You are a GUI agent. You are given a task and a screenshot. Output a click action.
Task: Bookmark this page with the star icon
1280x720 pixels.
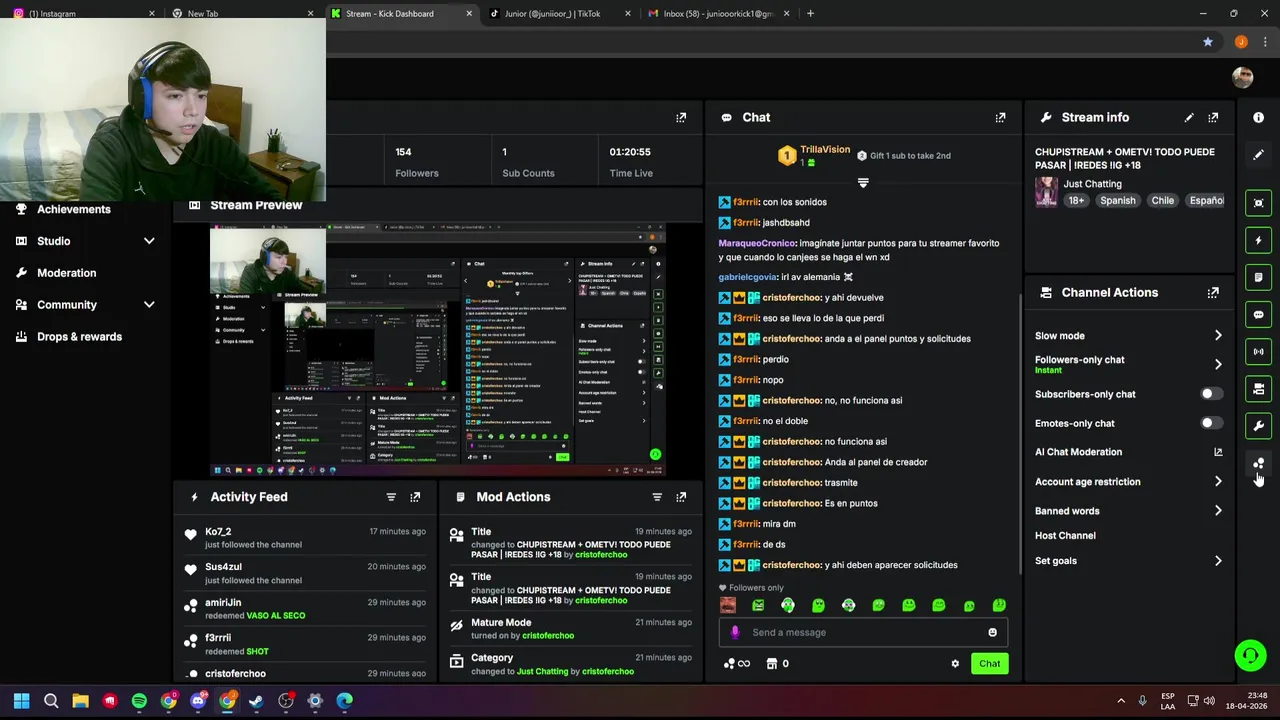coord(1208,42)
